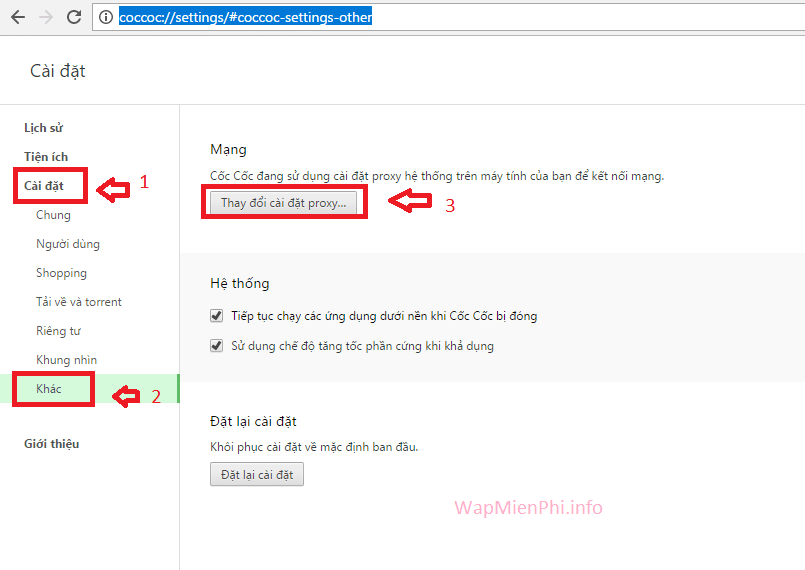
Task: Click the Đặt lại cài đặt section heading
Action: click(x=253, y=422)
